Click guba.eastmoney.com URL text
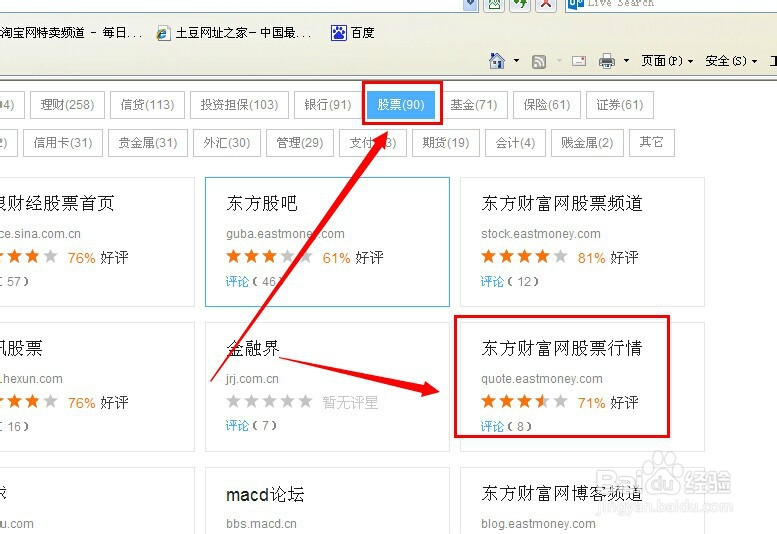Screen dimensions: 777x534 [285, 234]
